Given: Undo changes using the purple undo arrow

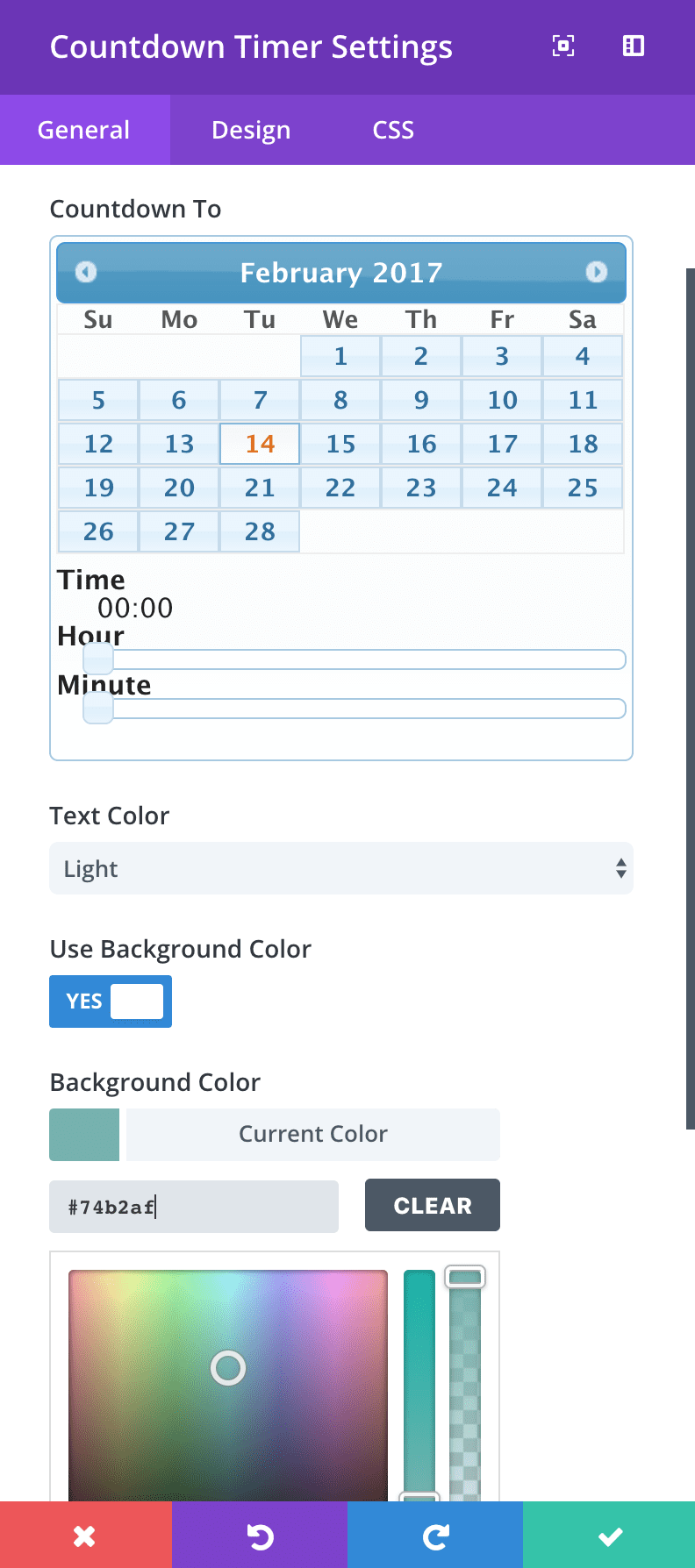Looking at the screenshot, I should click(261, 1535).
